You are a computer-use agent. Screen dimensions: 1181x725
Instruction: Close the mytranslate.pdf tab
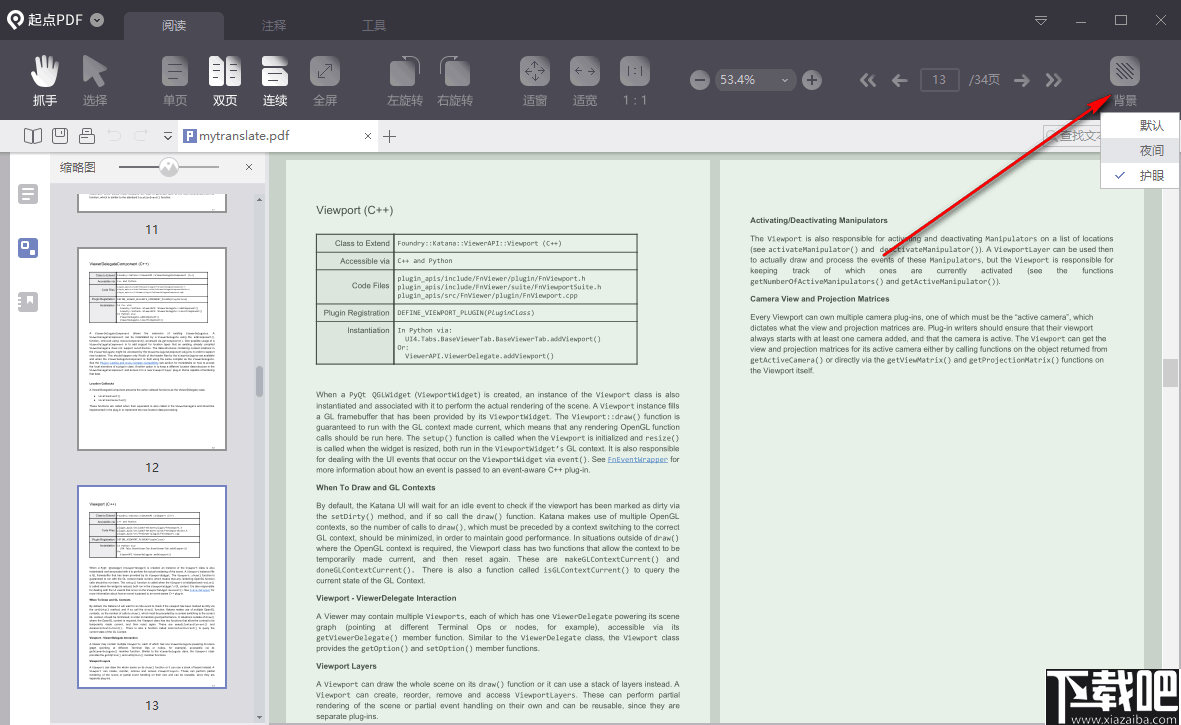pyautogui.click(x=368, y=136)
